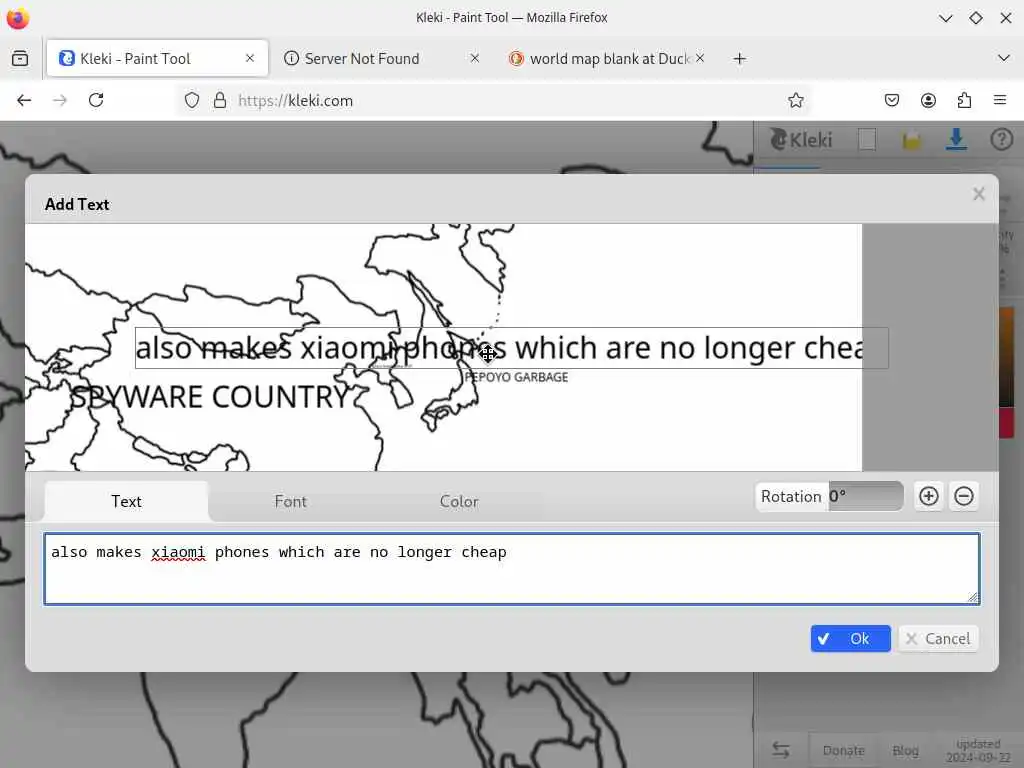
Task: Open the tracking protection shield
Action: coord(191,100)
